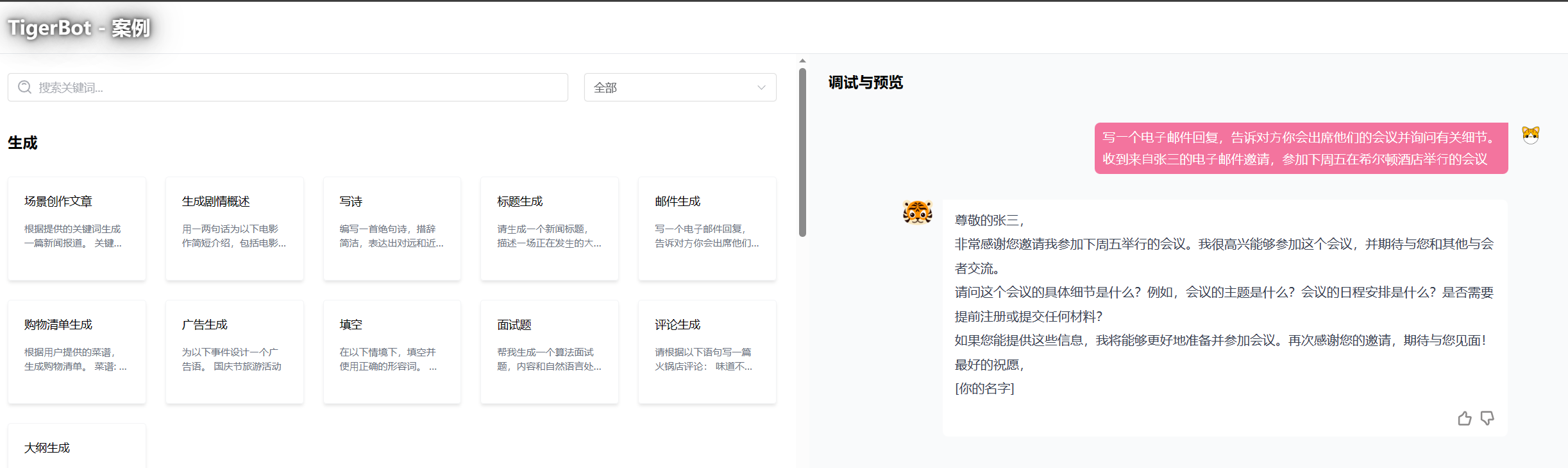Click the thumbs-down icon on the reply
This screenshot has width=1568, height=468.
[1487, 419]
